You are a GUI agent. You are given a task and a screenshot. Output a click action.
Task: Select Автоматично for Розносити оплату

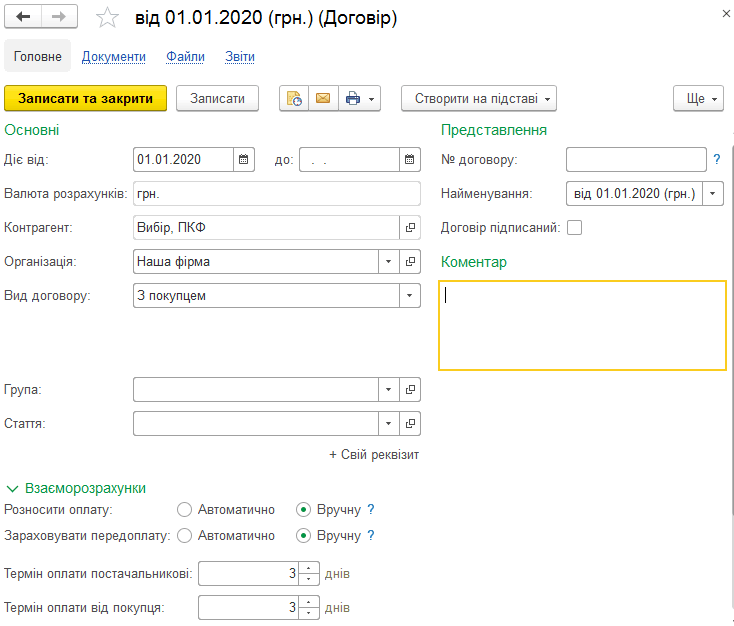pyautogui.click(x=184, y=509)
